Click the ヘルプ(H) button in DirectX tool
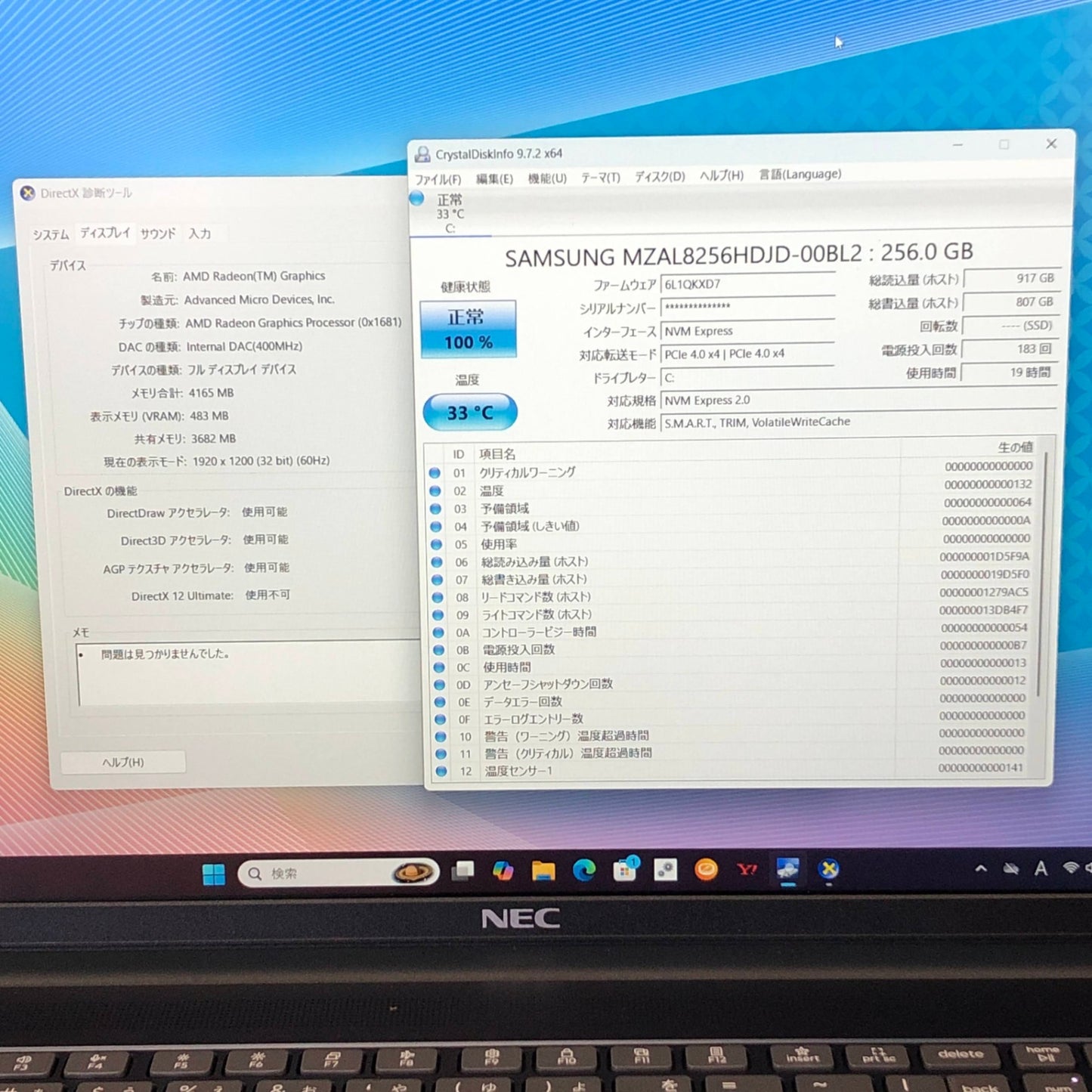Viewport: 1092px width, 1092px height. [123, 762]
